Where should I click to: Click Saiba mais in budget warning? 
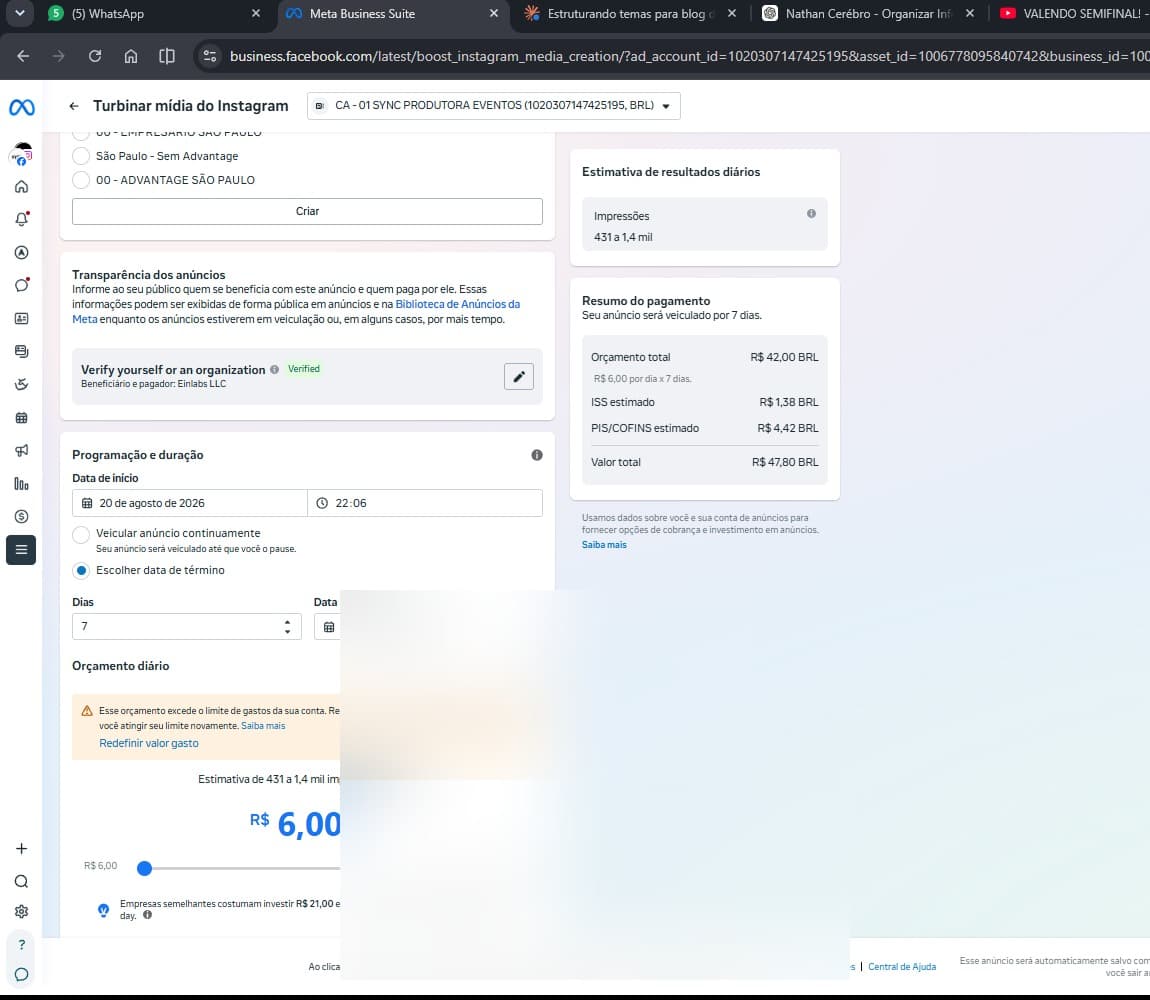point(263,726)
